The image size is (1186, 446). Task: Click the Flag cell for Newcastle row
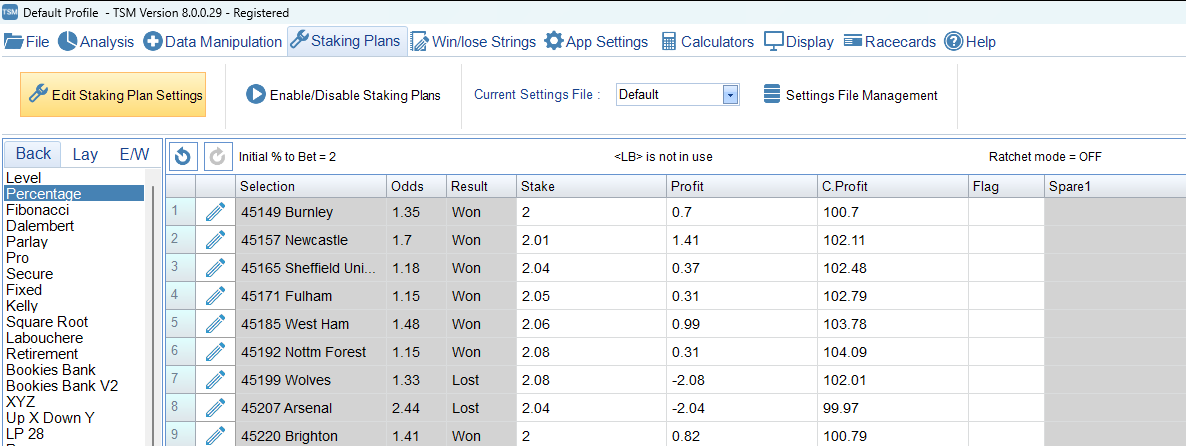click(x=1005, y=240)
